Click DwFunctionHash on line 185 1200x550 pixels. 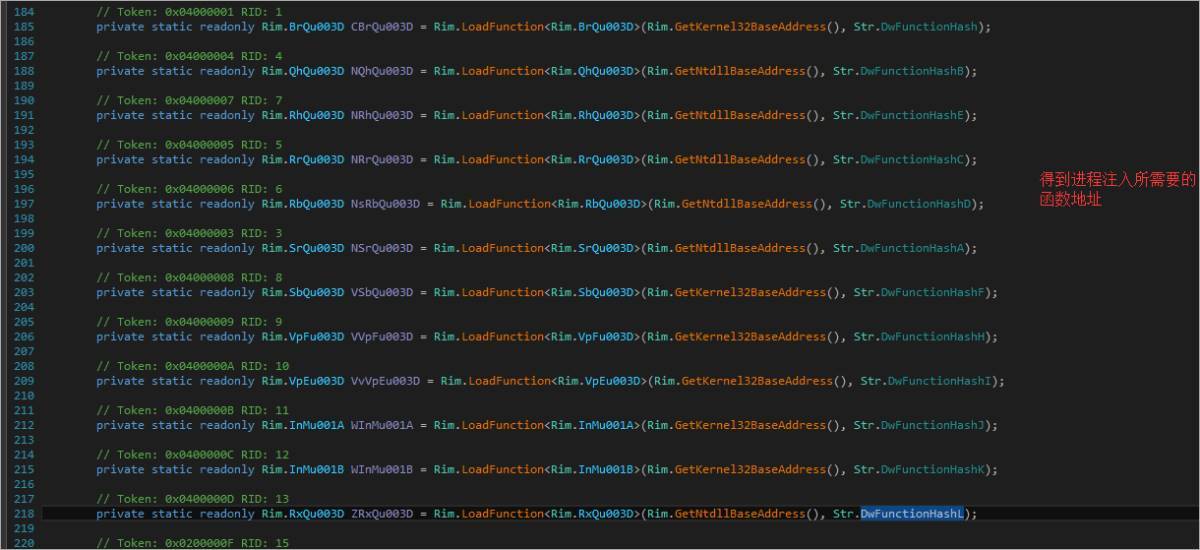(929, 27)
